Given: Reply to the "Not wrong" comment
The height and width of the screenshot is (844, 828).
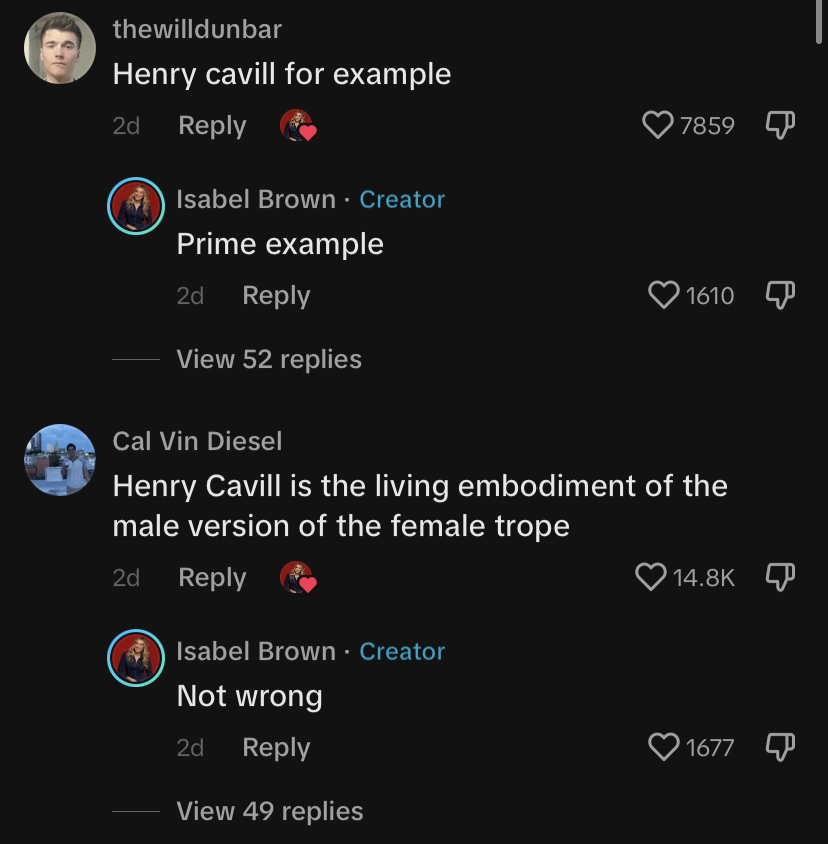Looking at the screenshot, I should [x=276, y=748].
